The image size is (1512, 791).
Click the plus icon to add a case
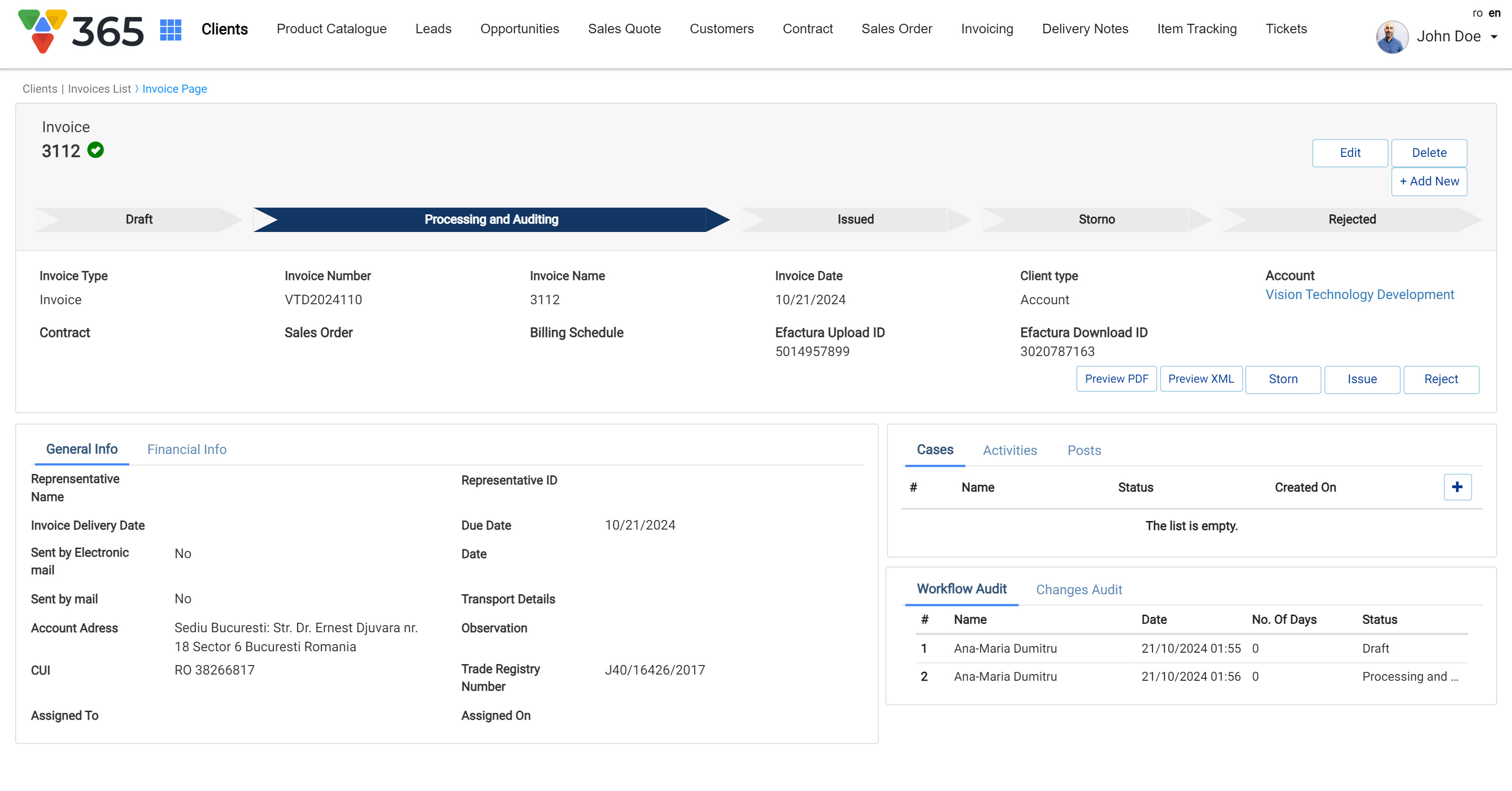click(x=1457, y=487)
